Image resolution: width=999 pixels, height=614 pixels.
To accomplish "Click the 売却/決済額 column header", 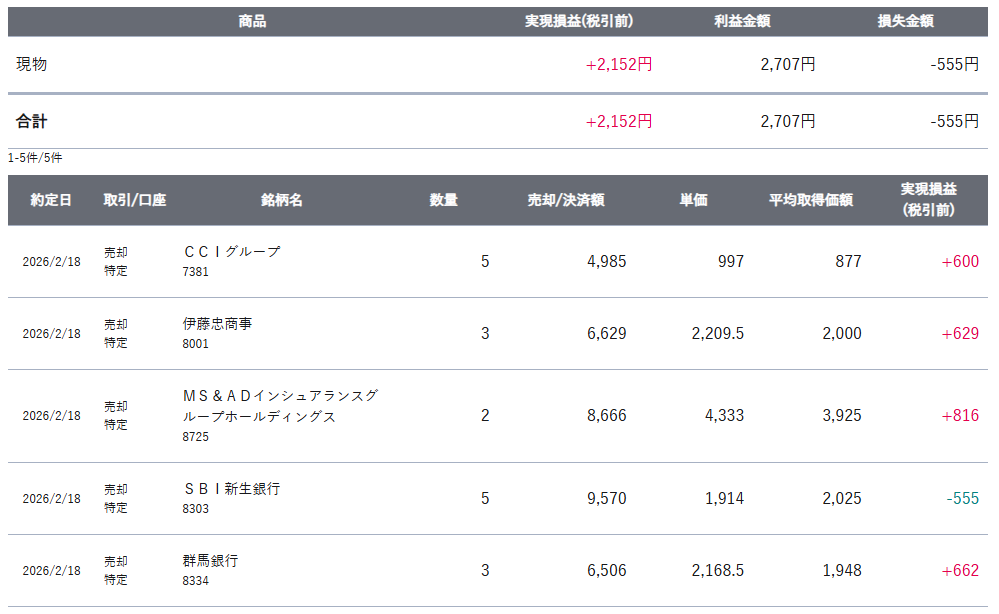I will click(x=566, y=200).
